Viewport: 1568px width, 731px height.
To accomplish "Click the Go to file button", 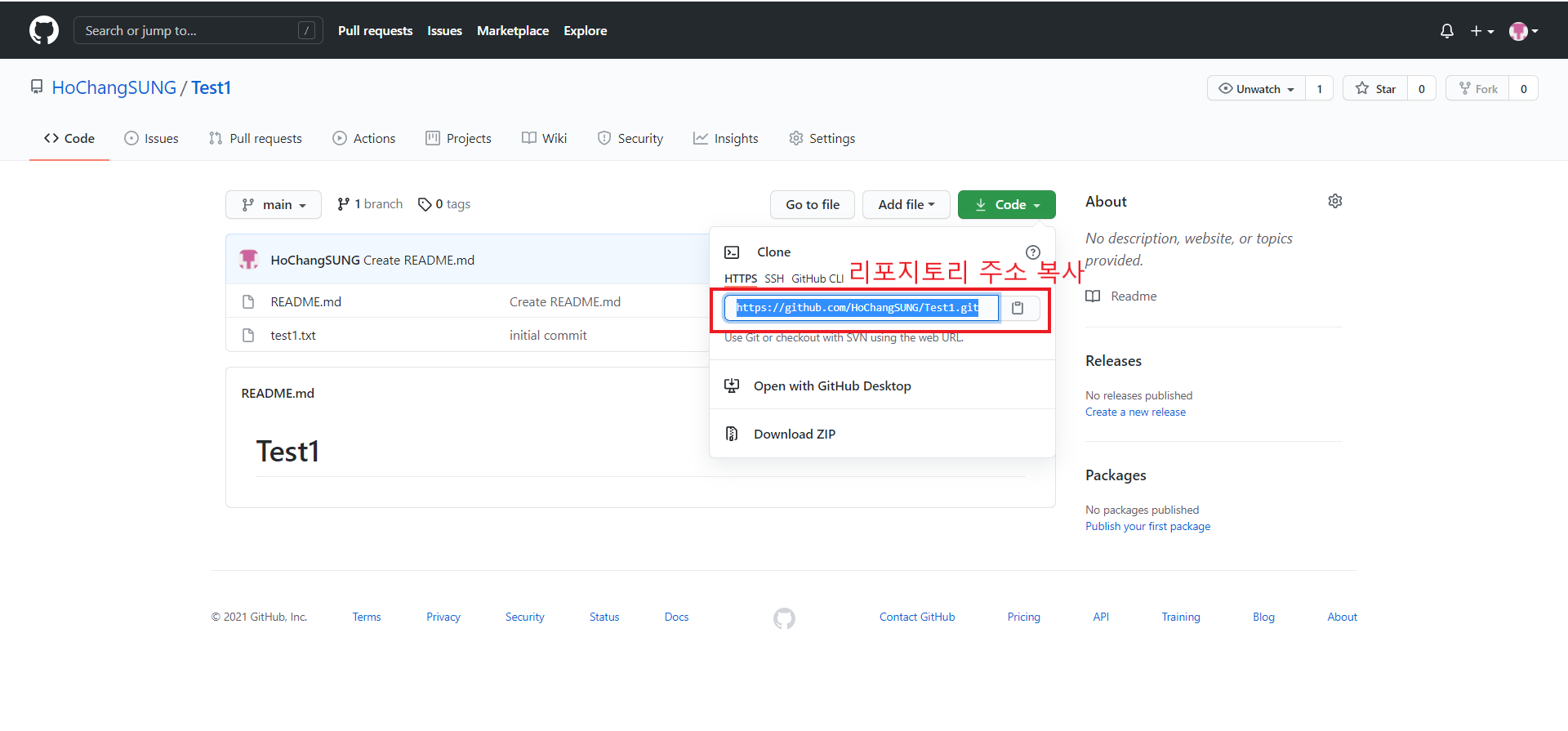I will (x=813, y=204).
